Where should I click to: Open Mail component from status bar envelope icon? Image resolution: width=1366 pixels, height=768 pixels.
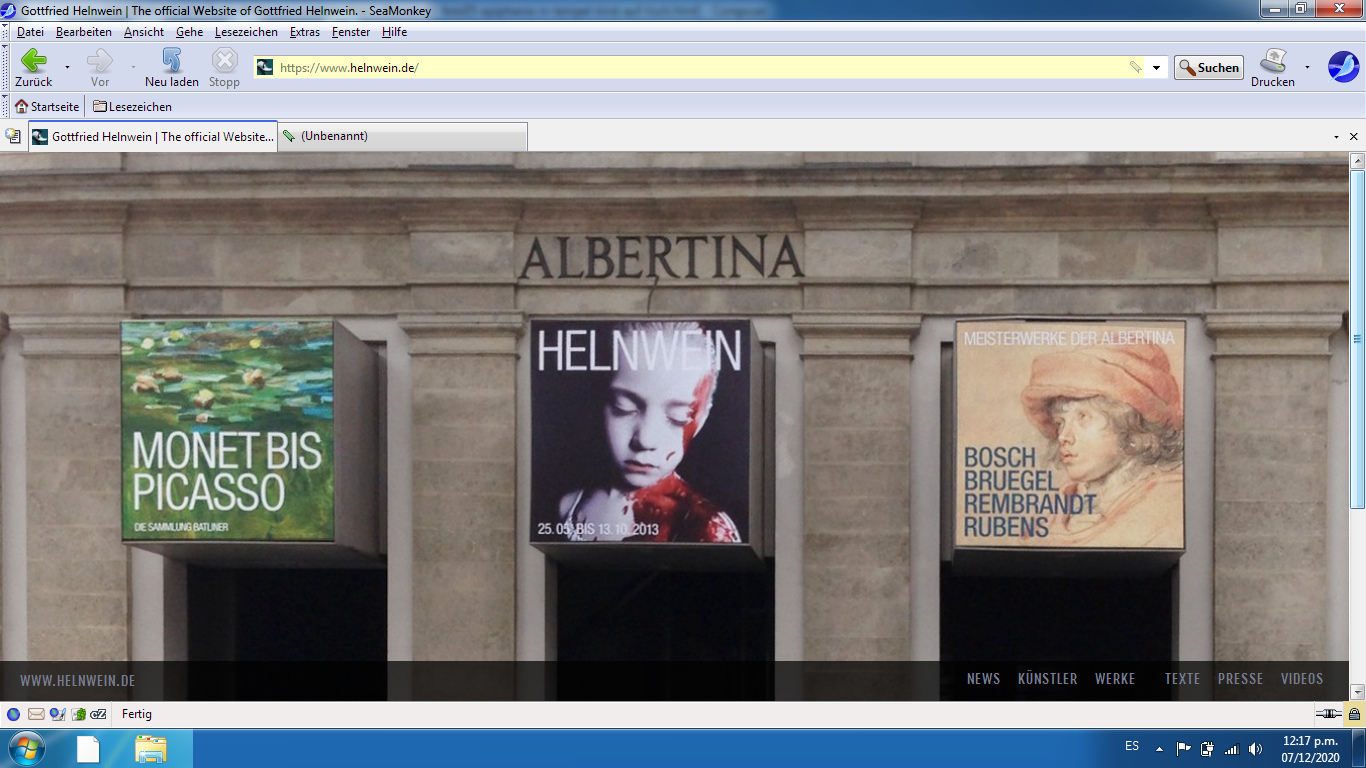click(36, 714)
